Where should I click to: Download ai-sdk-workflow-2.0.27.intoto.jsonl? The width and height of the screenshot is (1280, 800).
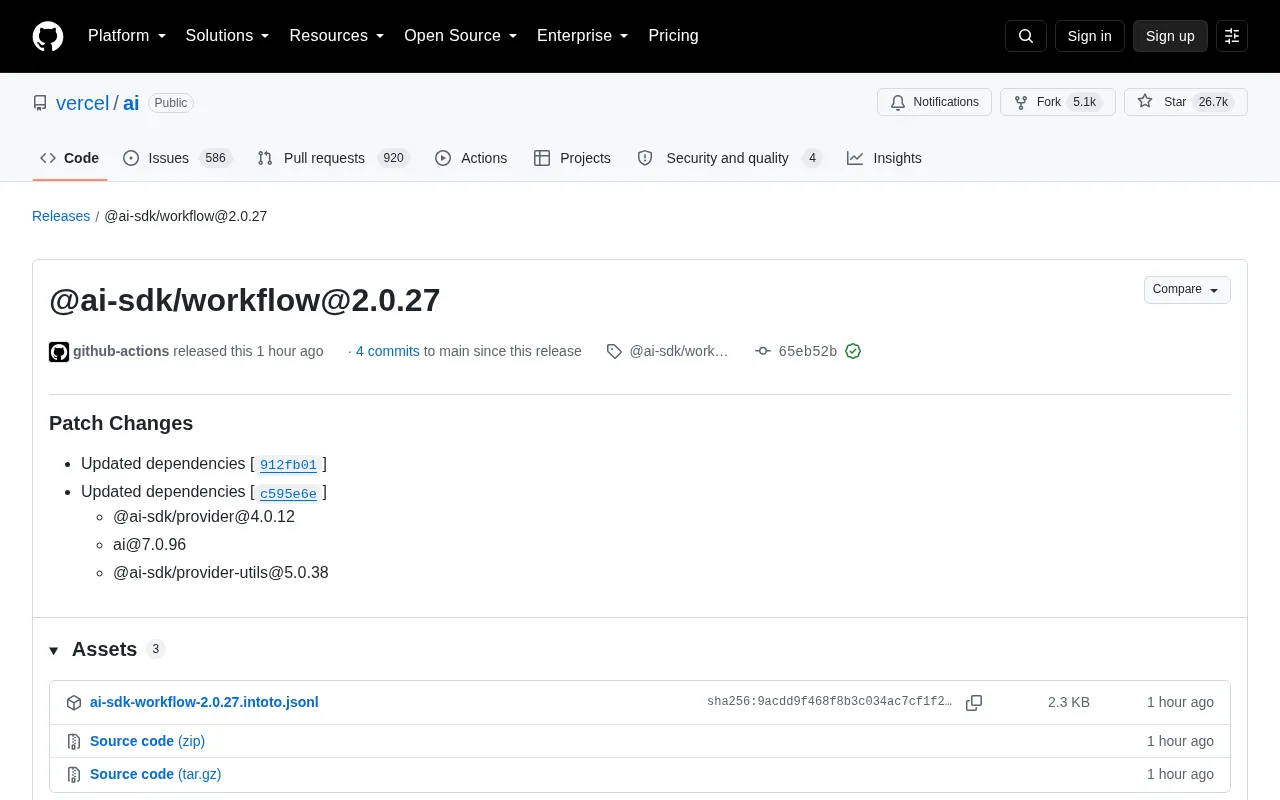[x=204, y=703]
